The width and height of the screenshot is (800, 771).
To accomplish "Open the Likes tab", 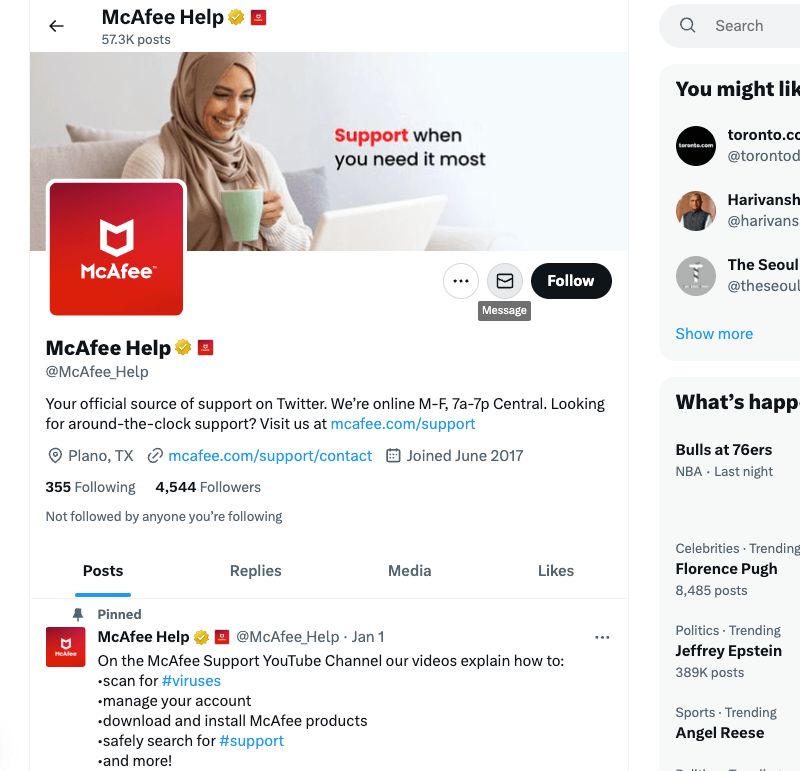I will point(555,571).
